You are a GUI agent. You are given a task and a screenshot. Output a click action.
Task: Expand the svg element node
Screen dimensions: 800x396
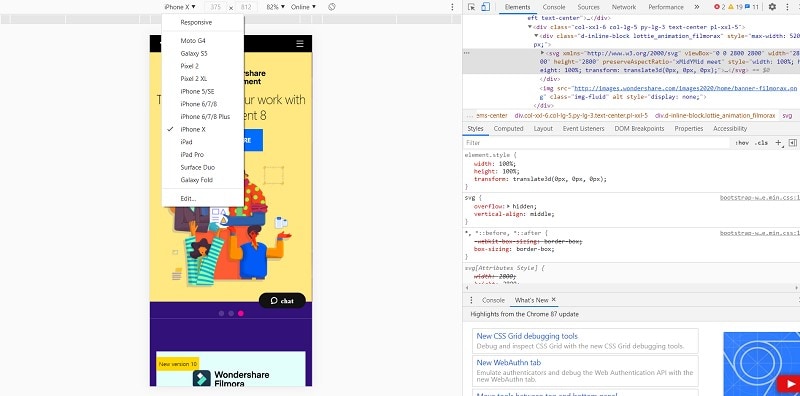click(542, 53)
